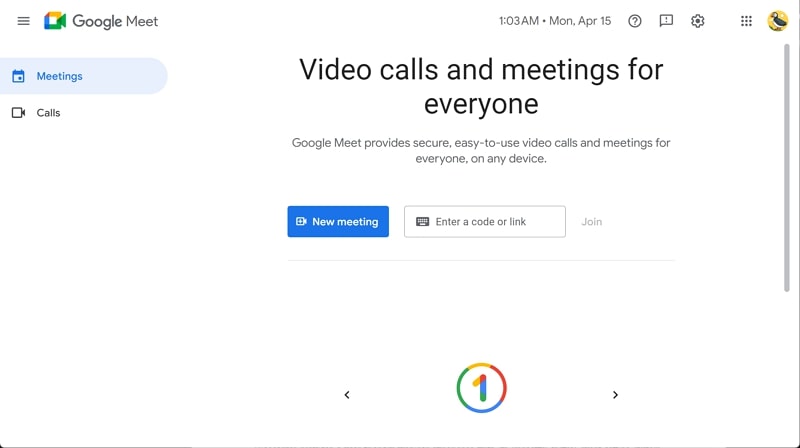Click the 'Google Meet provides secure' description text
Viewport: 800px width, 448px height.
click(x=481, y=151)
